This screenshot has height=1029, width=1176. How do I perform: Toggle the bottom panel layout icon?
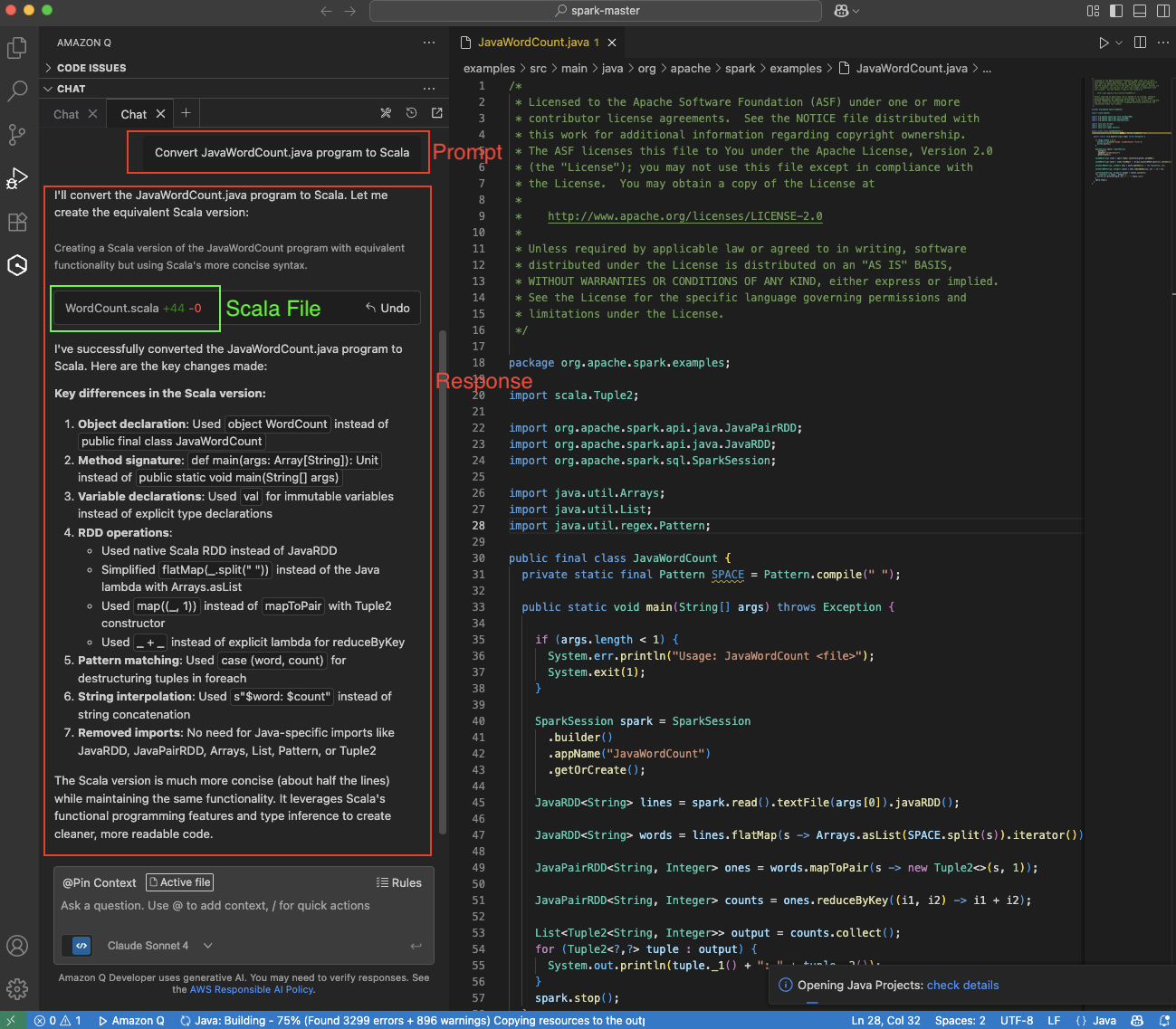tap(1140, 11)
